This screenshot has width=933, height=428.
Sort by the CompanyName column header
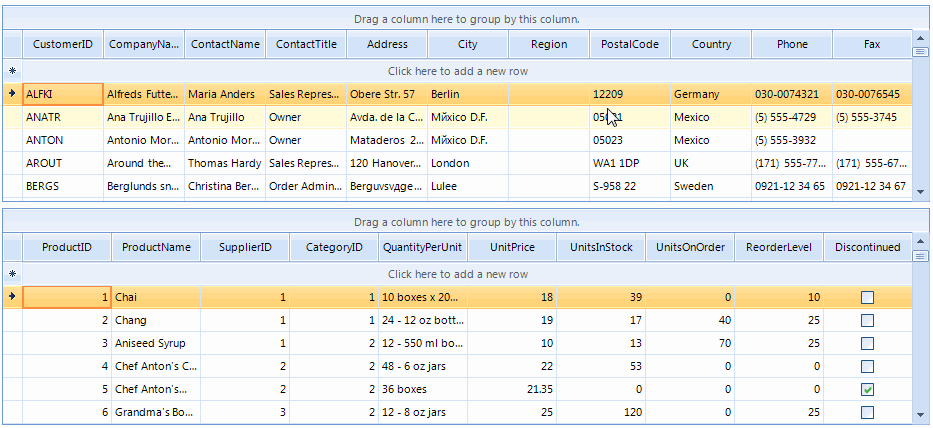pos(144,44)
